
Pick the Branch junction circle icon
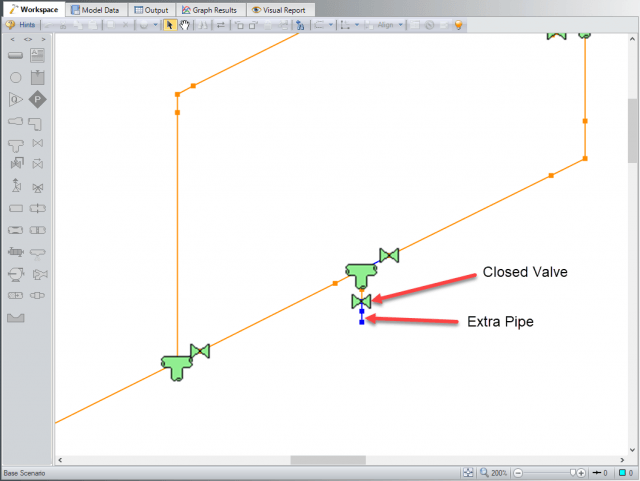16,78
